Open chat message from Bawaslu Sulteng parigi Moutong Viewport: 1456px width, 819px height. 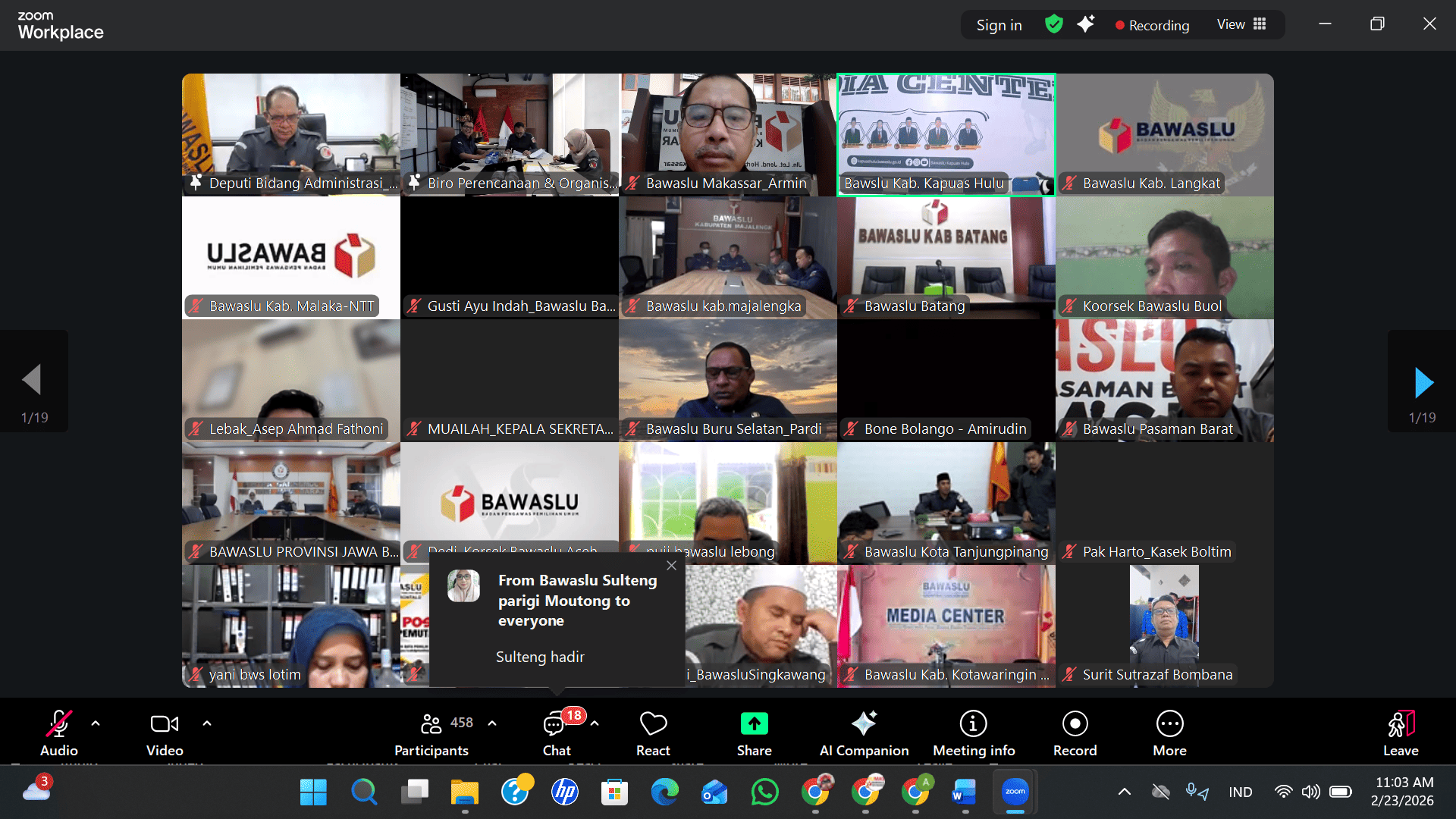(x=557, y=619)
